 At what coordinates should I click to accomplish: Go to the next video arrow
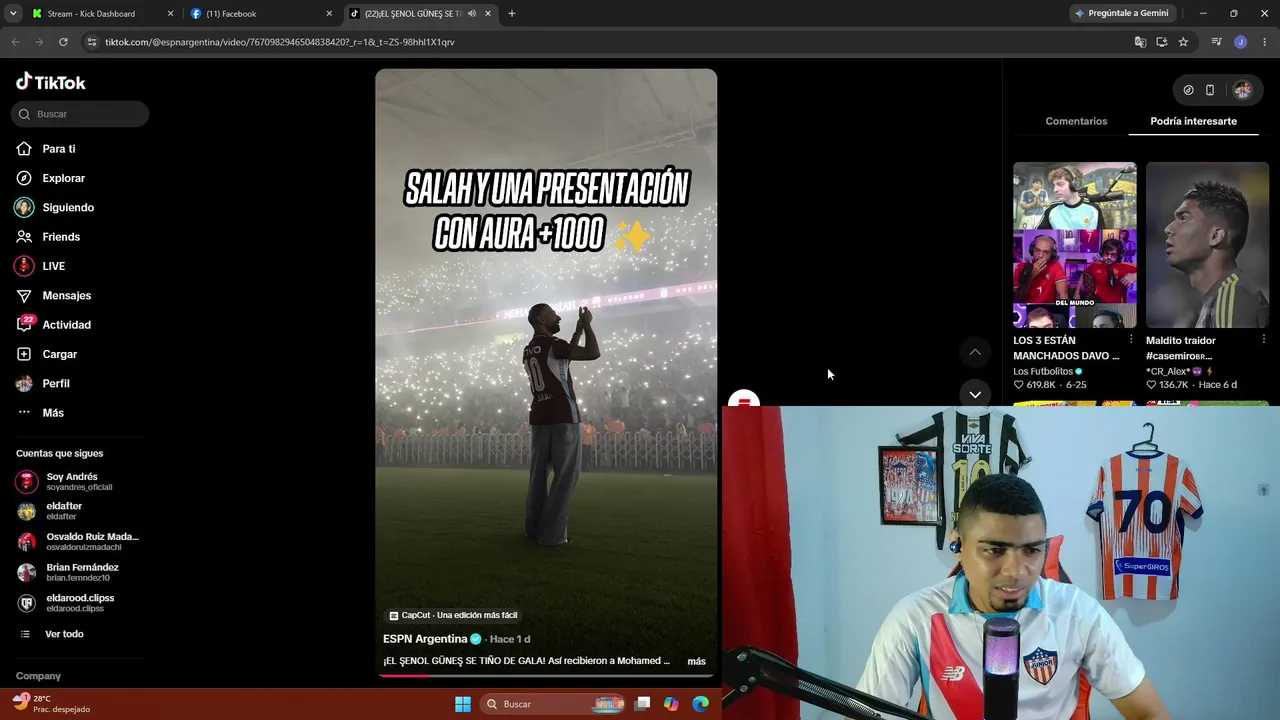975,394
